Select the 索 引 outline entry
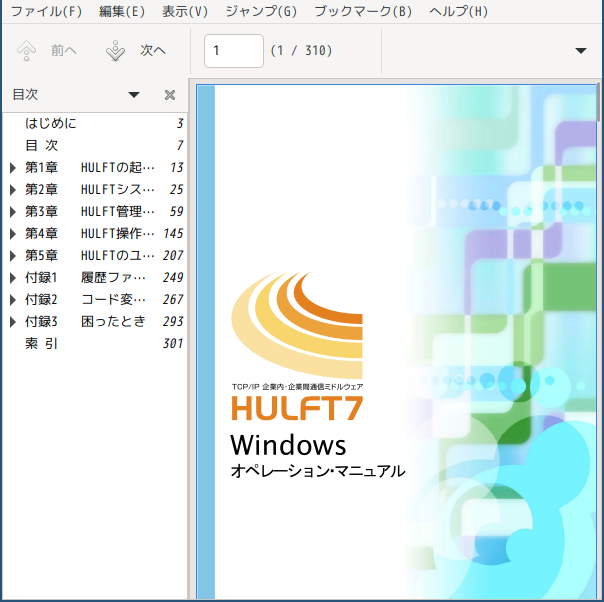This screenshot has height=602, width=604. [95, 343]
